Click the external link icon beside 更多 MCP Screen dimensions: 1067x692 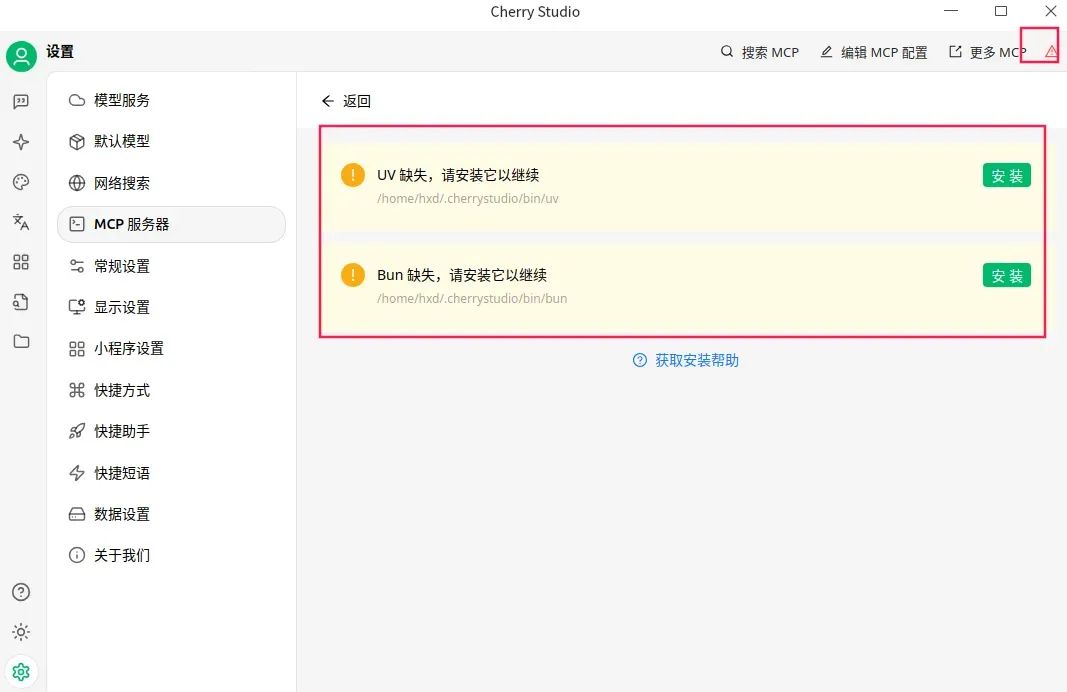click(955, 52)
